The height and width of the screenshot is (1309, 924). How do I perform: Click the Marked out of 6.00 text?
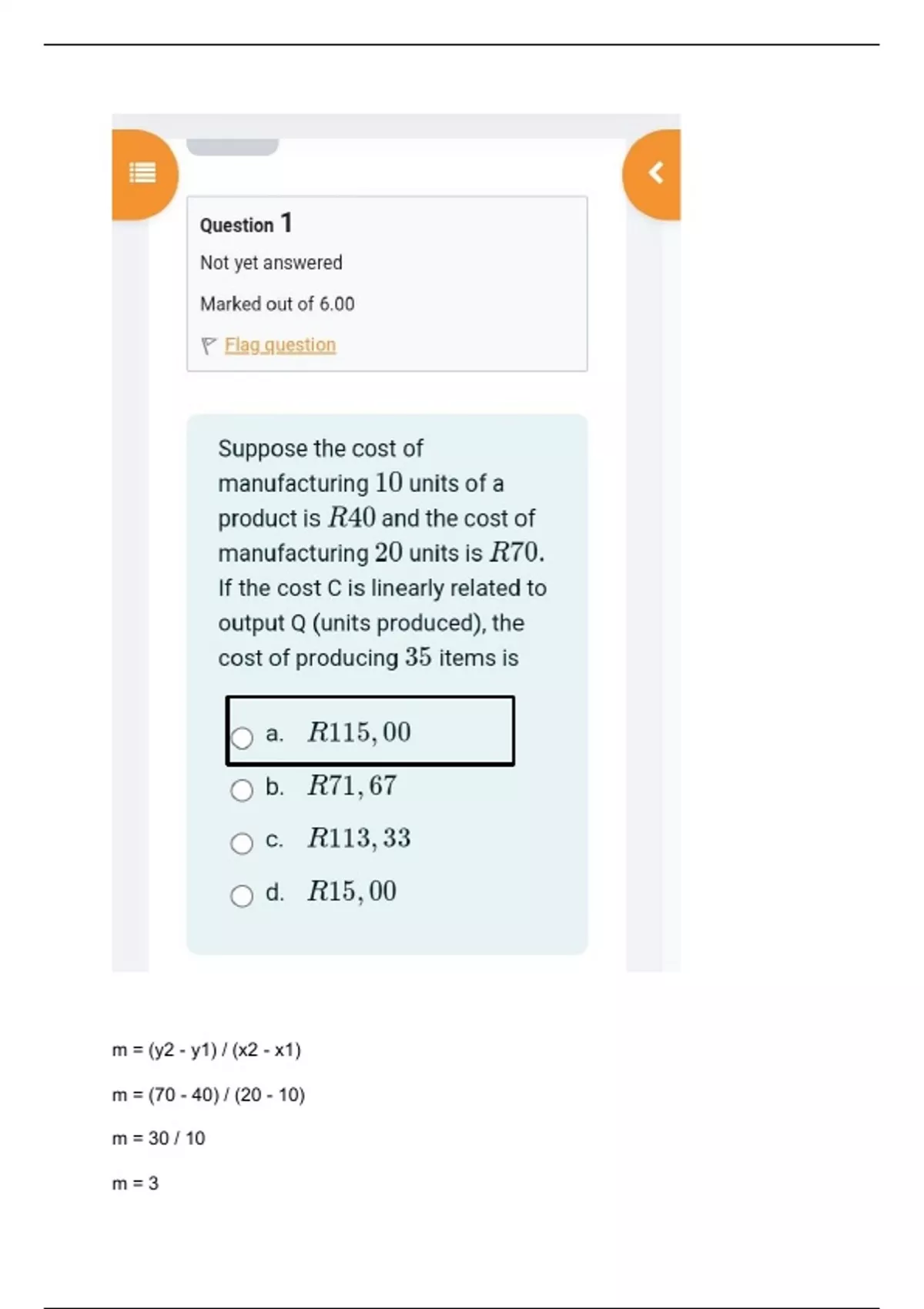pyautogui.click(x=277, y=304)
